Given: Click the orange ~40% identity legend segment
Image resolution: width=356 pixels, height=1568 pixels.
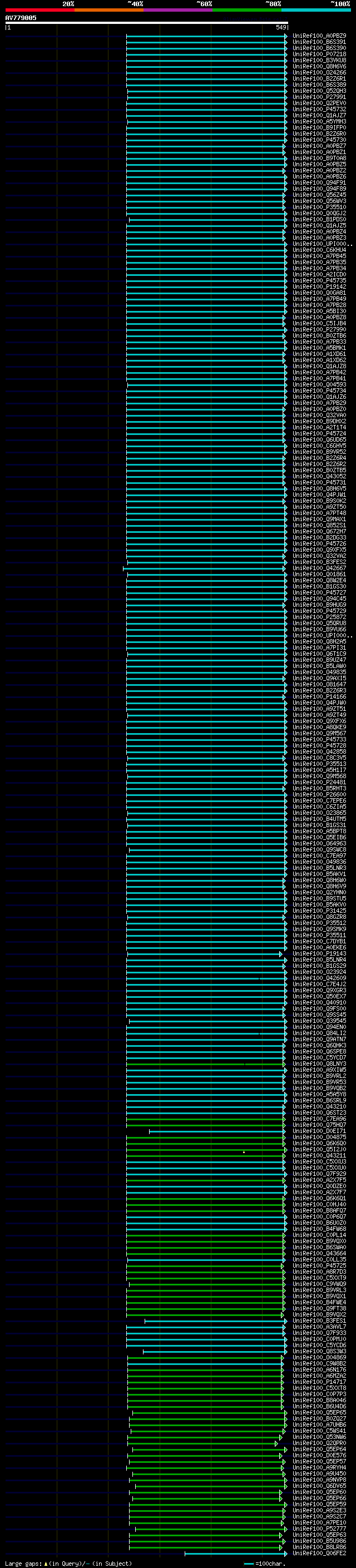Looking at the screenshot, I should (109, 10).
